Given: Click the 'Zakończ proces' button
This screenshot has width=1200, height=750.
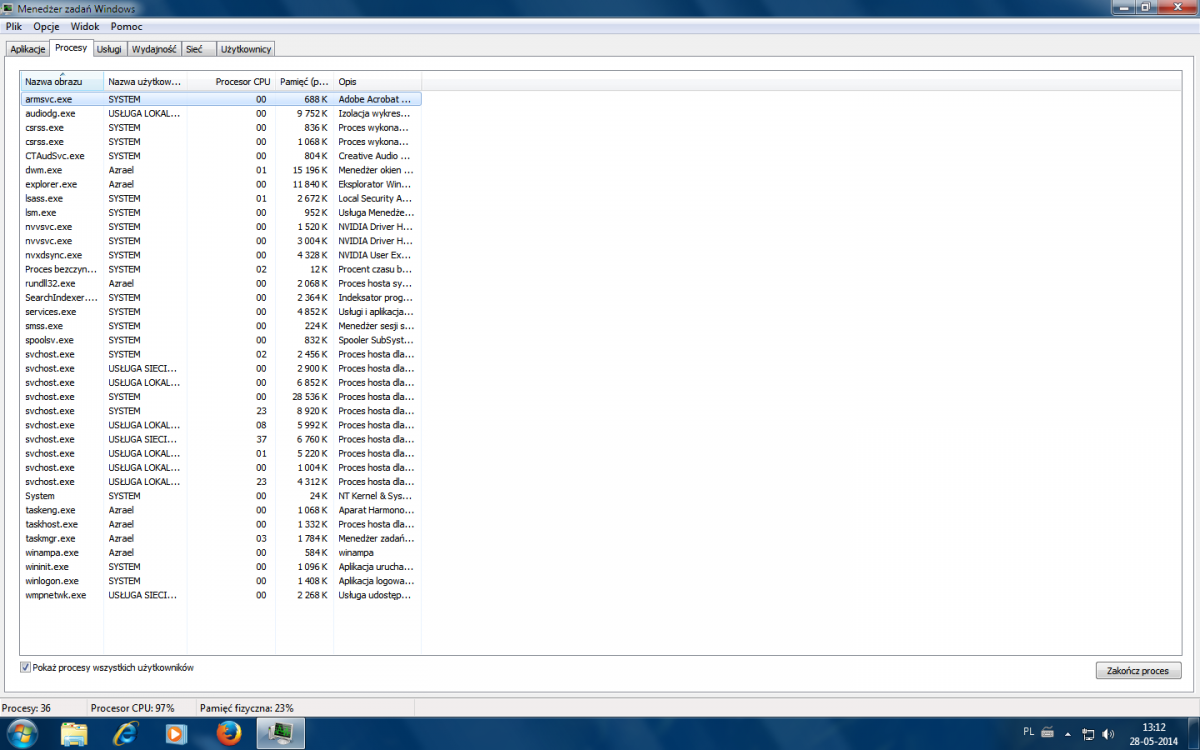Looking at the screenshot, I should [x=1138, y=670].
